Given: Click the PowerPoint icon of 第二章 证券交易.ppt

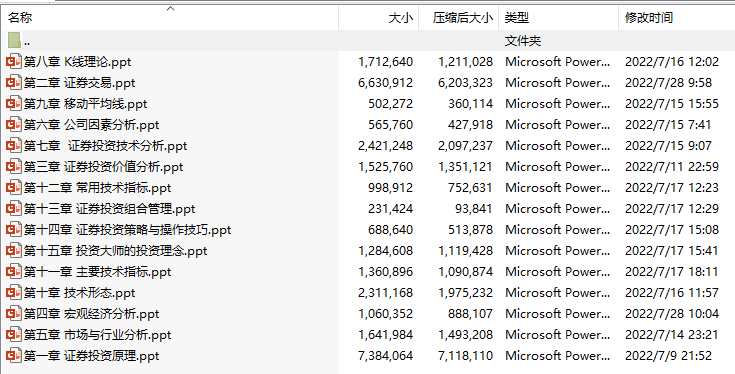Looking at the screenshot, I should pos(14,82).
